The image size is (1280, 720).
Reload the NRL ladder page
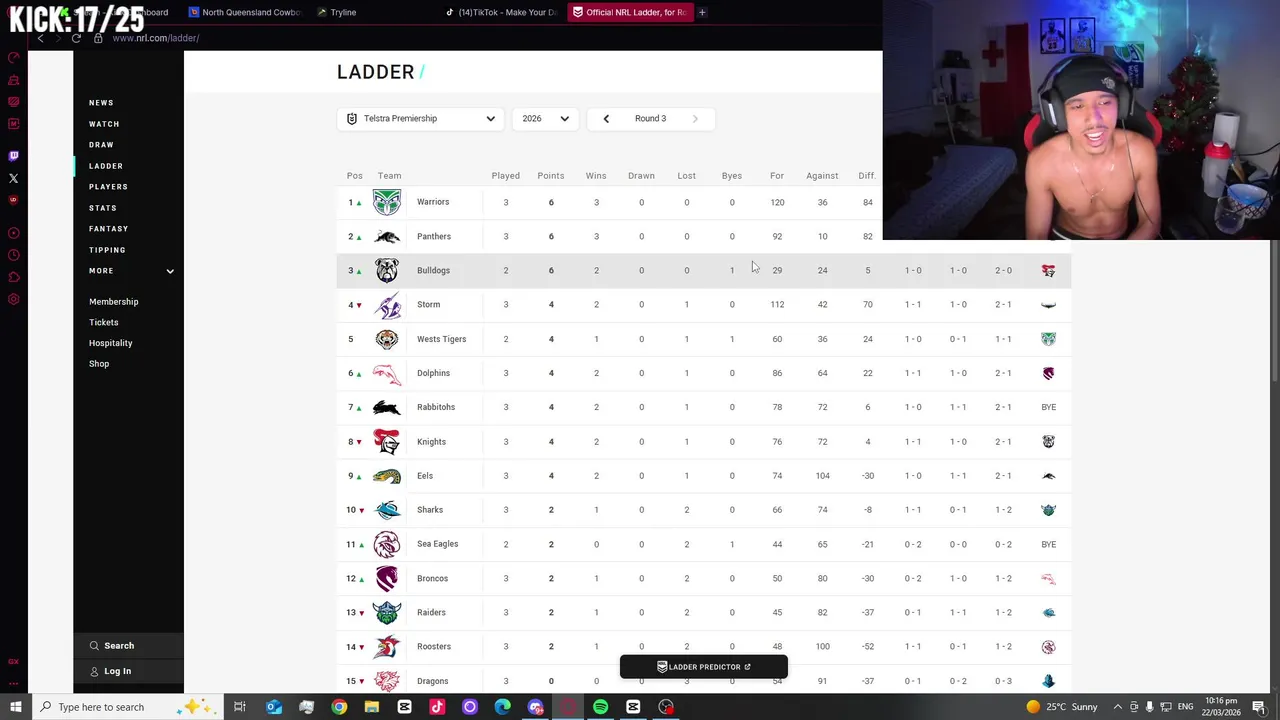coord(76,38)
